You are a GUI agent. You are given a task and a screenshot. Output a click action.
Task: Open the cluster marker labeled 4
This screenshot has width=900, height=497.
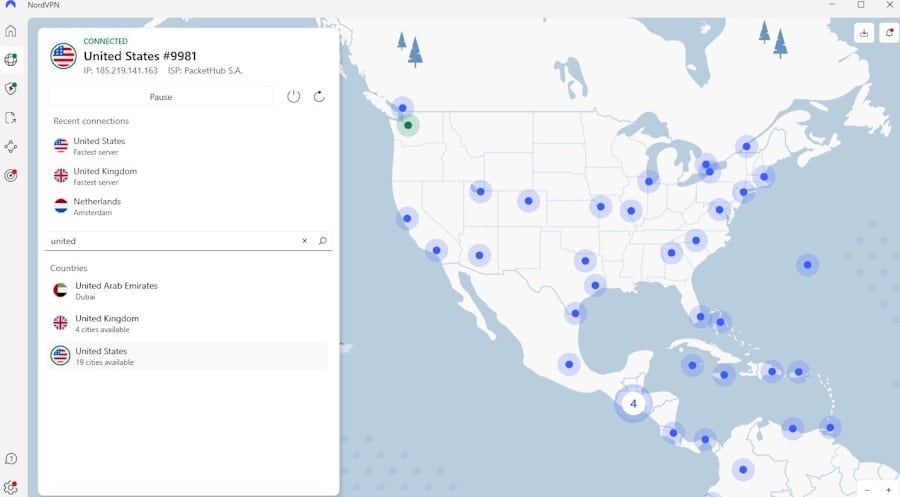633,403
